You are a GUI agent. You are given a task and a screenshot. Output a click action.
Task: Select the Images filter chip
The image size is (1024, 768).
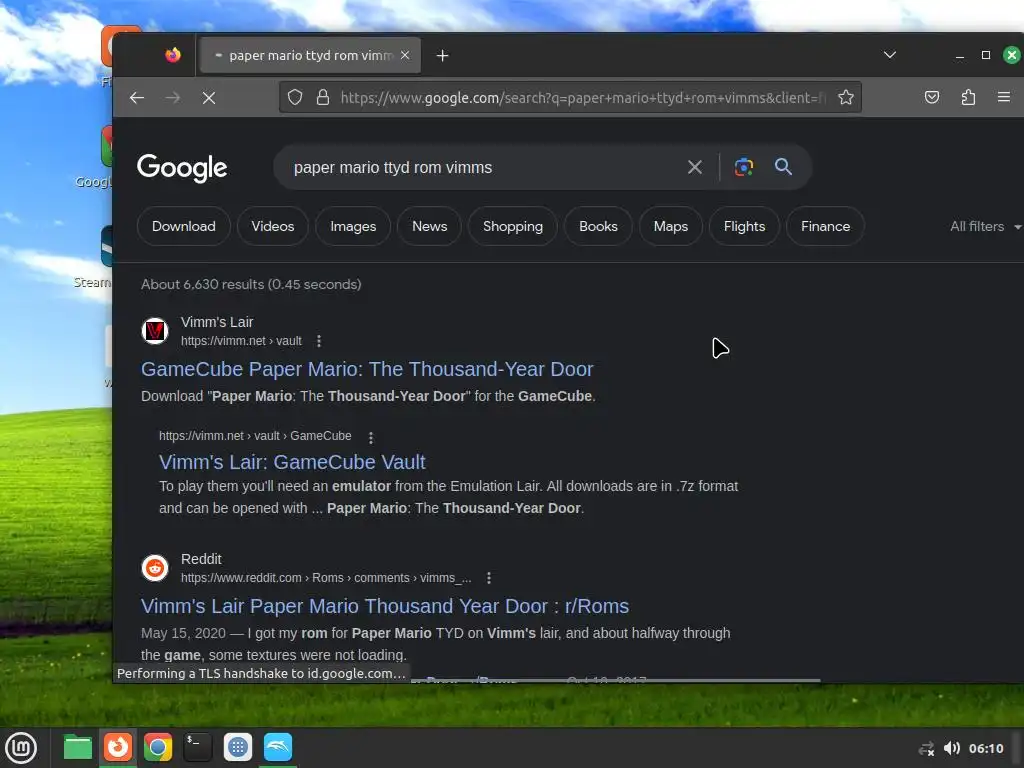tap(353, 227)
